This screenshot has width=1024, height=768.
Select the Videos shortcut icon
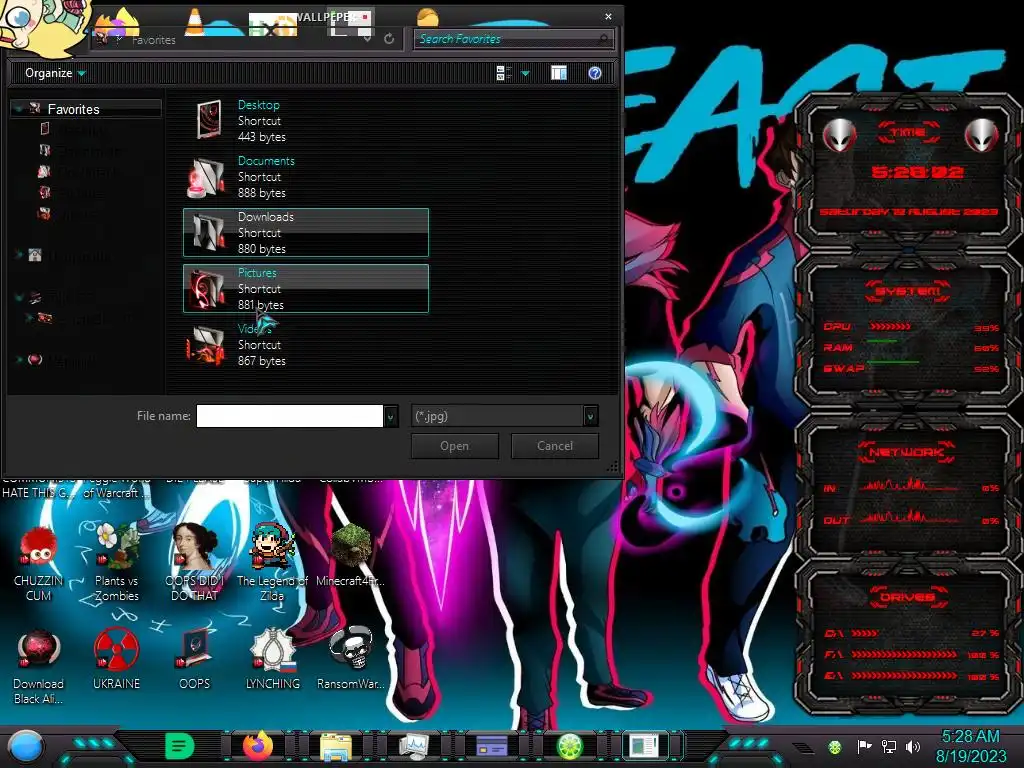point(206,344)
